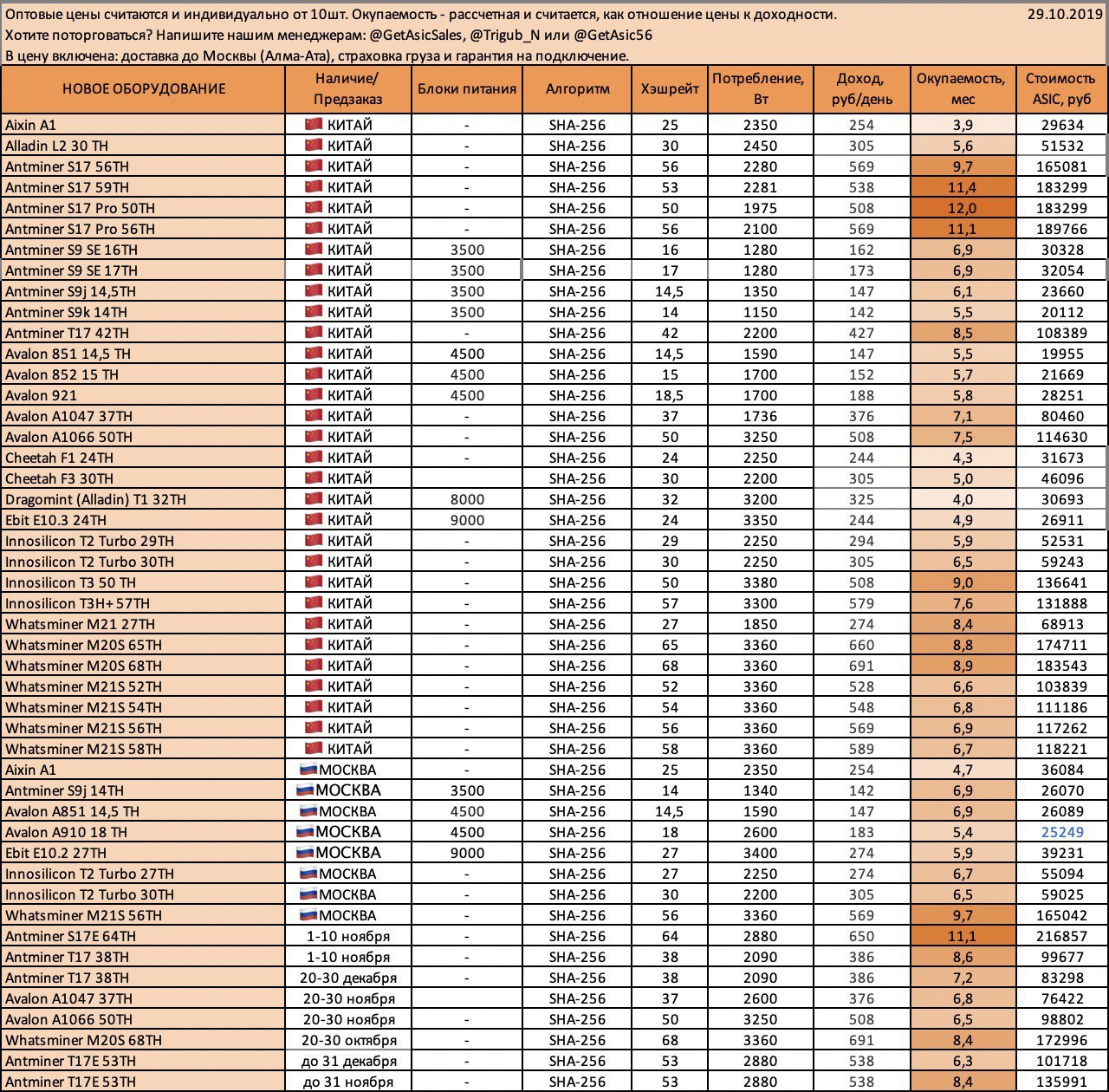Click the price cell 174711
The image size is (1109, 1092).
tap(1060, 645)
